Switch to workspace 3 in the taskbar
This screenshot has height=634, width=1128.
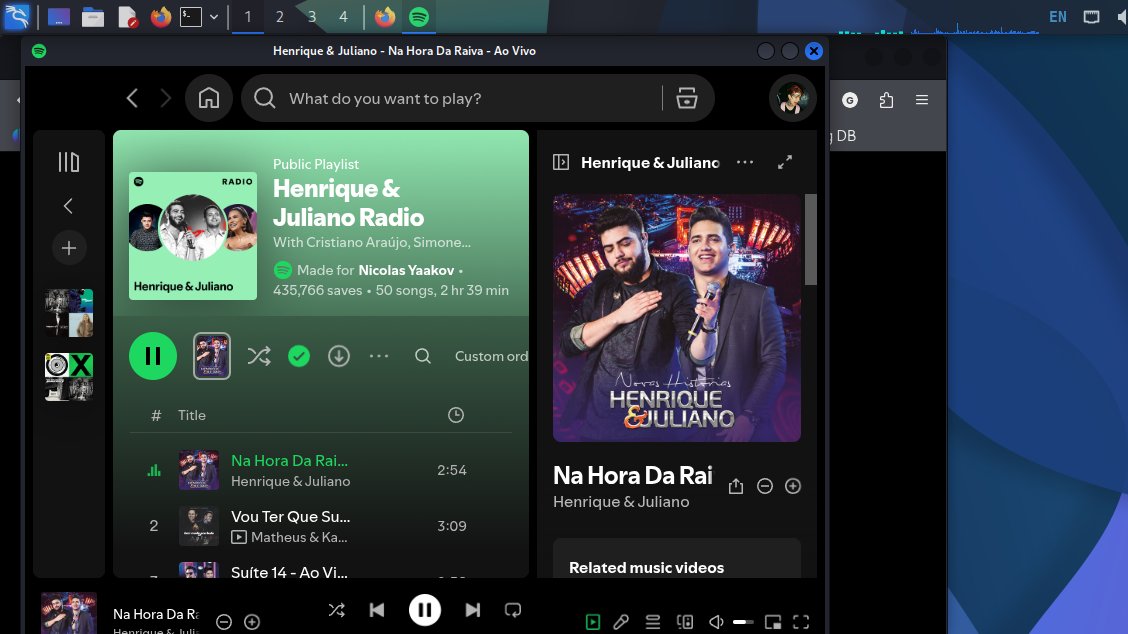coord(311,17)
